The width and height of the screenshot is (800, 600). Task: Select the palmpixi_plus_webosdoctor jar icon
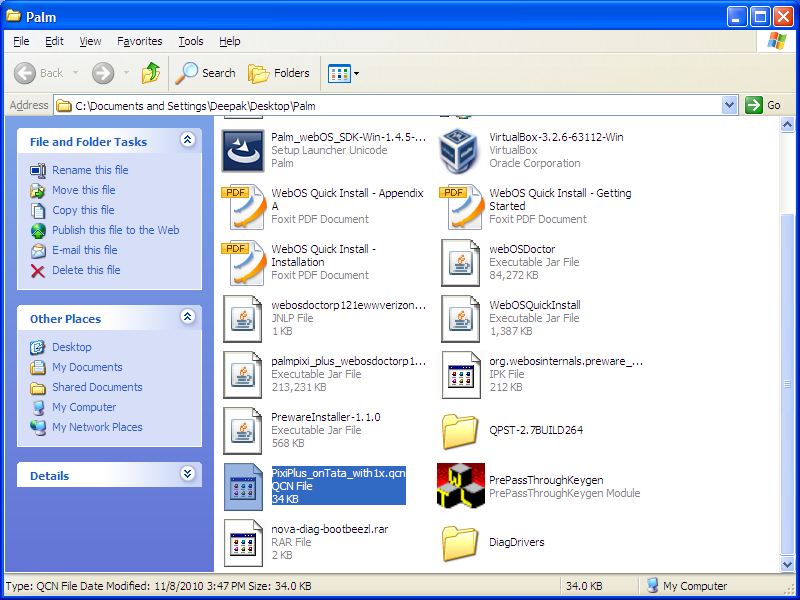point(243,375)
